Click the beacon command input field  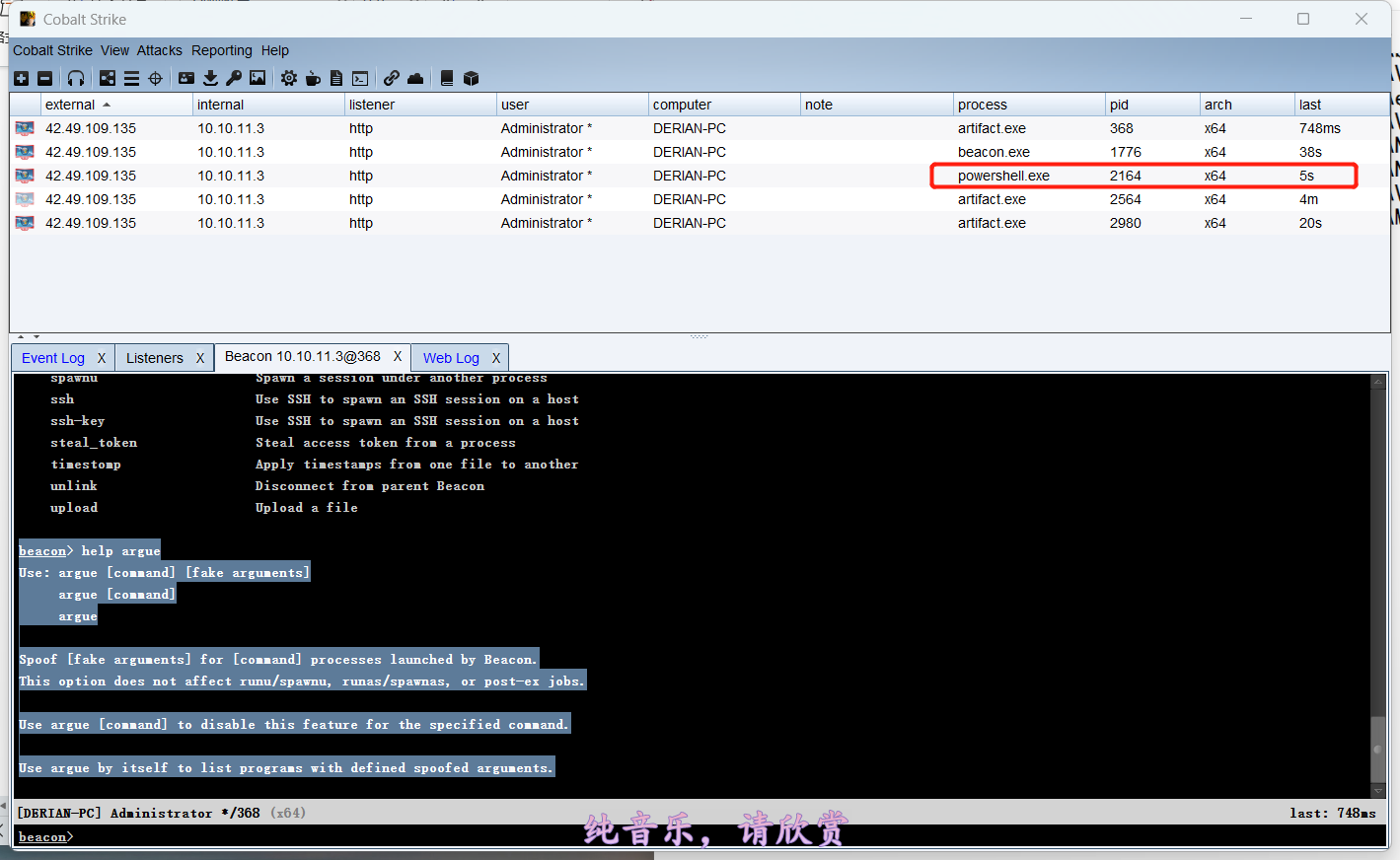coord(728,836)
